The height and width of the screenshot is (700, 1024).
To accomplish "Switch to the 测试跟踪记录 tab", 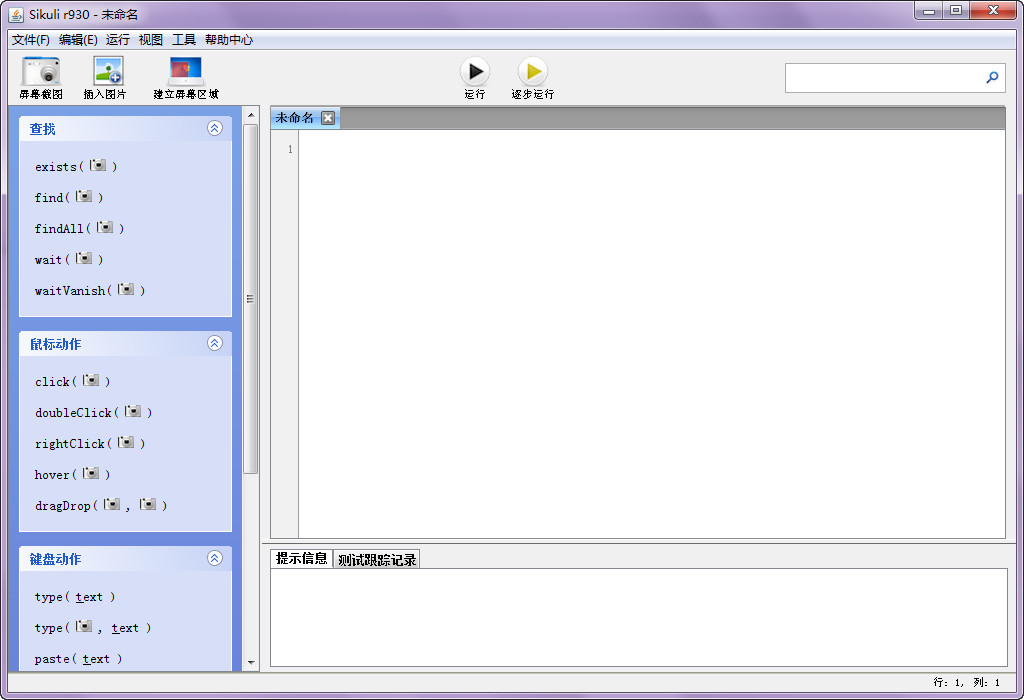I will coord(377,560).
